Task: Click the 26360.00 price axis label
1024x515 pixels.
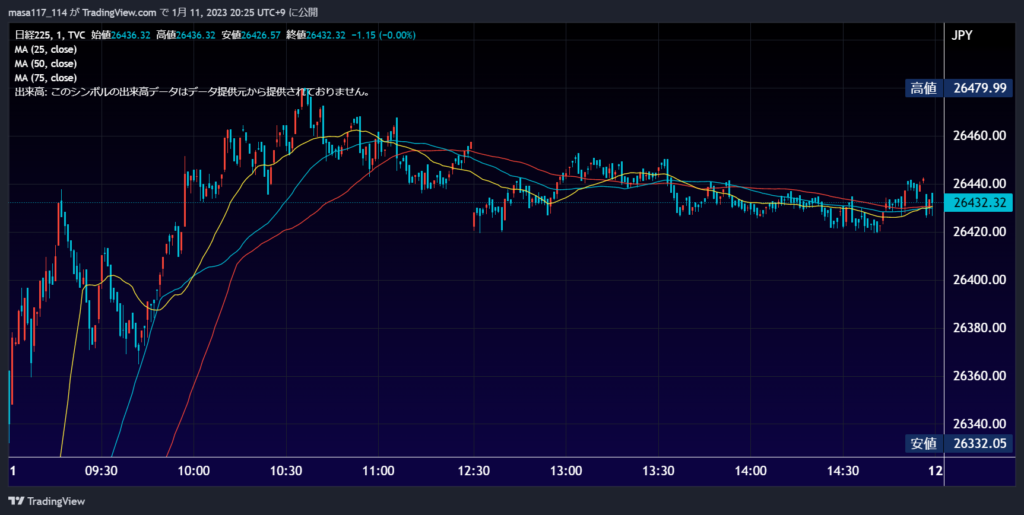Action: point(979,376)
